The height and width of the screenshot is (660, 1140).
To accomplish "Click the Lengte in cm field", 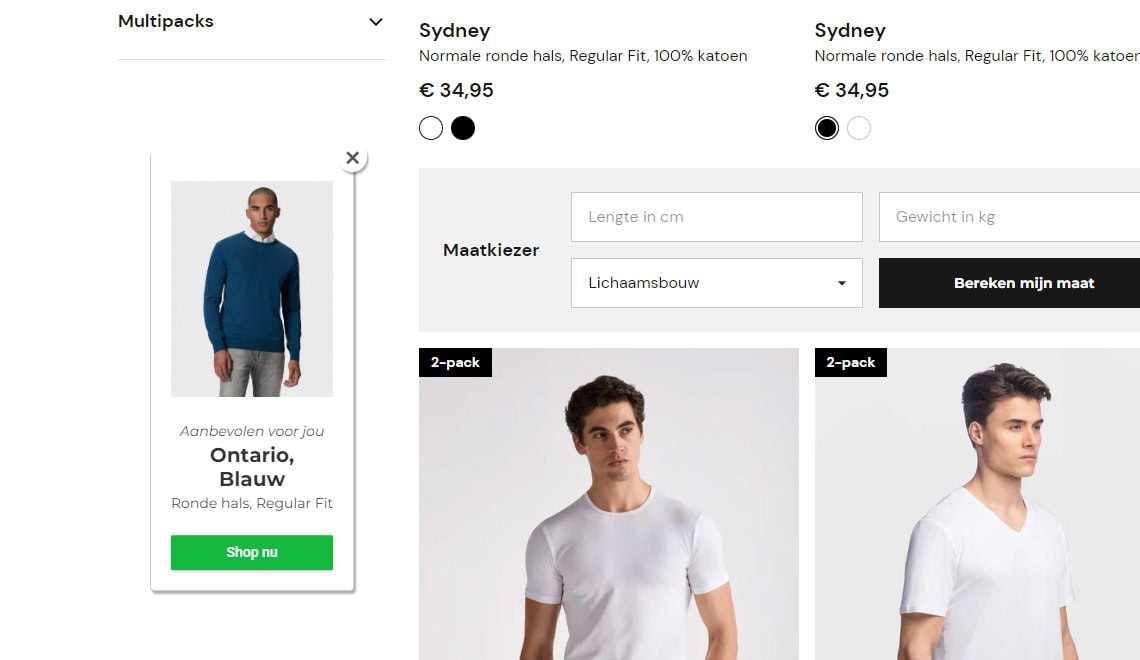I will pyautogui.click(x=716, y=217).
